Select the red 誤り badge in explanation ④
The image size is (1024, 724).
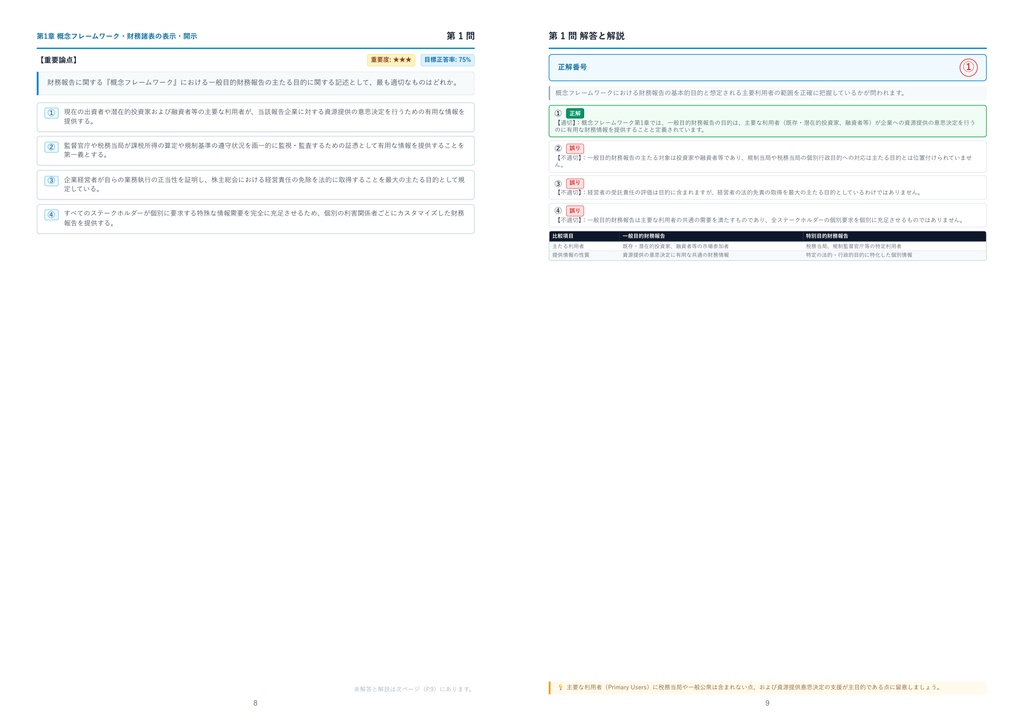point(575,211)
